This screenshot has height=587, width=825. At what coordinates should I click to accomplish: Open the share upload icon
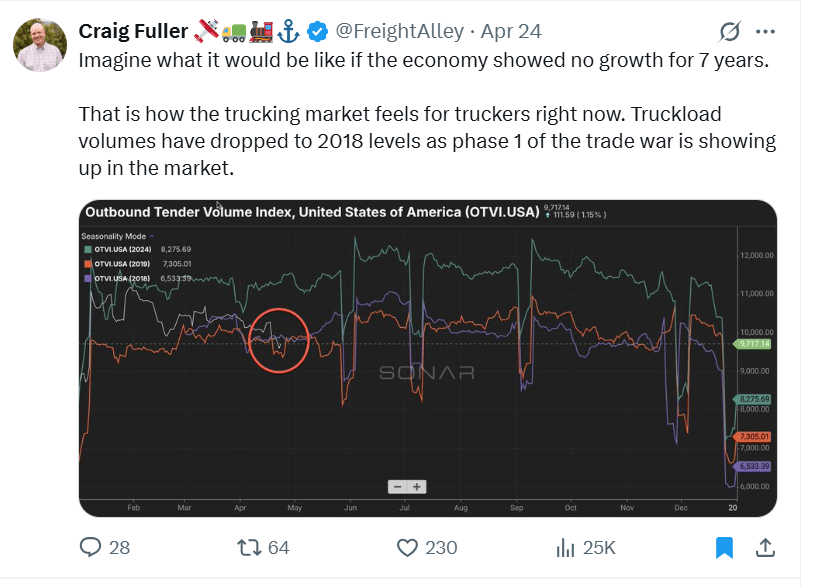point(766,548)
